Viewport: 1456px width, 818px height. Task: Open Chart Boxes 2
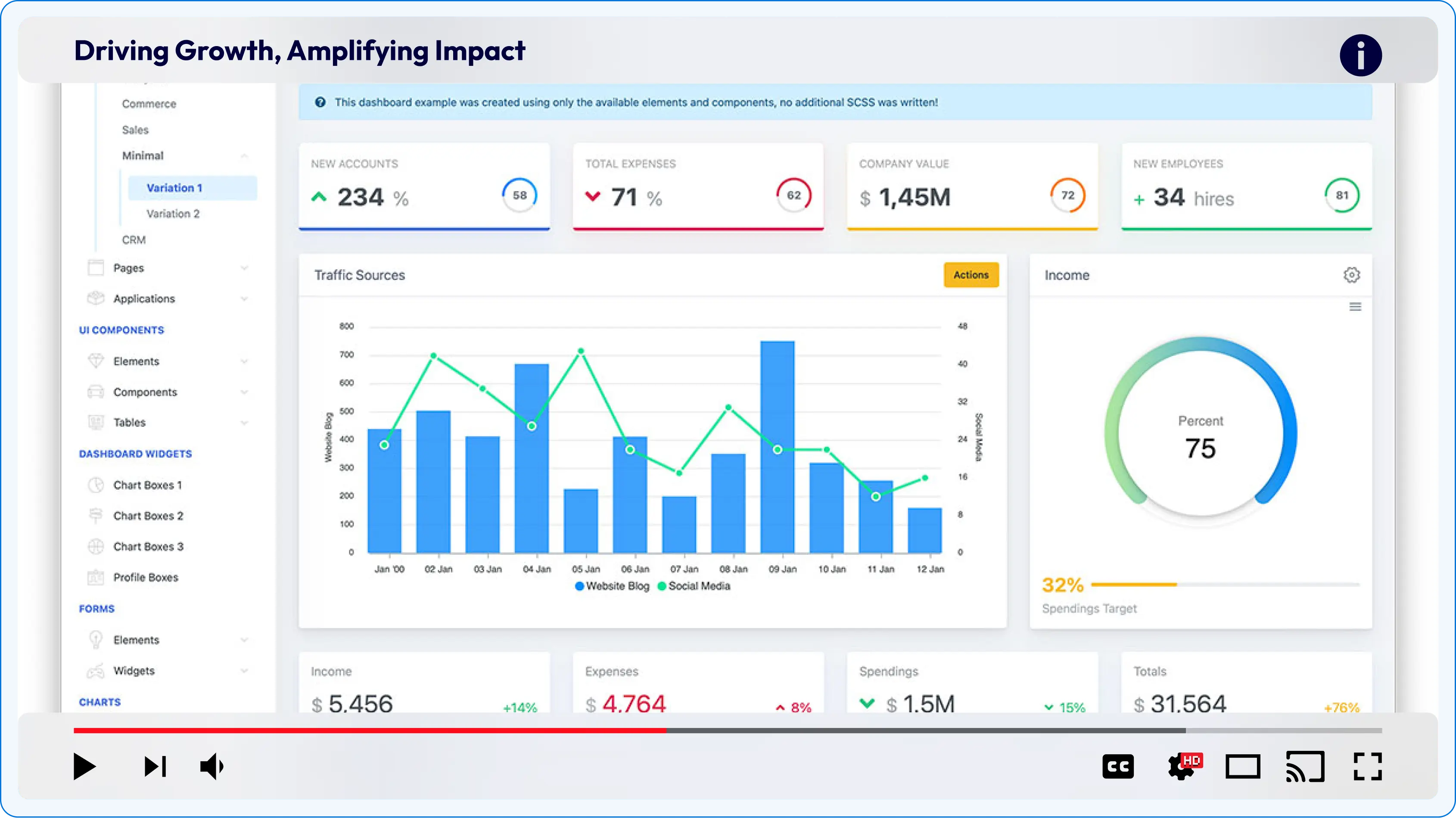[x=148, y=516]
